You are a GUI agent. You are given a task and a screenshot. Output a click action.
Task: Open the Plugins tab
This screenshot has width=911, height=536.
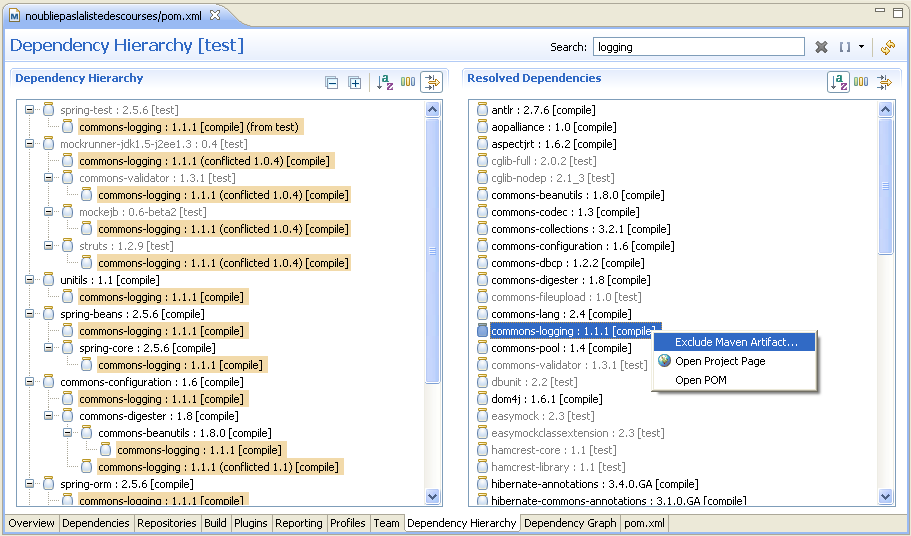[250, 523]
